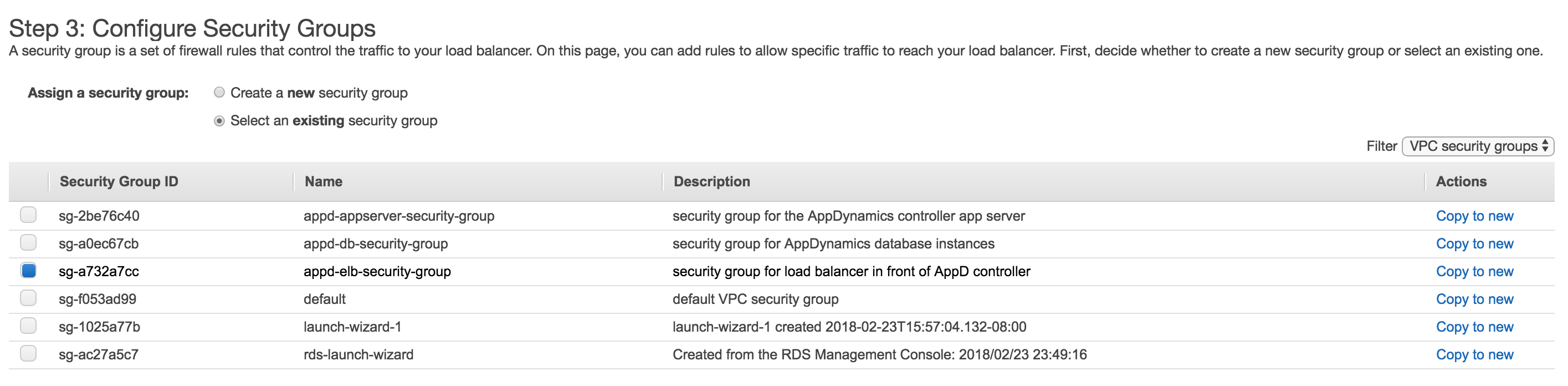1568x386 pixels.
Task: Click 'Copy to new' for rds-launch-wizard
Action: [1474, 355]
